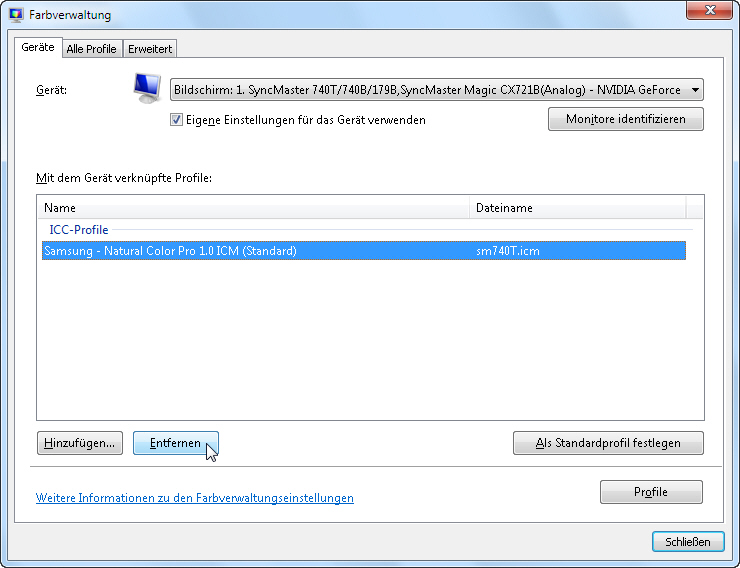The image size is (740, 568).
Task: Open the Gerät display selection dropdown
Action: click(436, 90)
